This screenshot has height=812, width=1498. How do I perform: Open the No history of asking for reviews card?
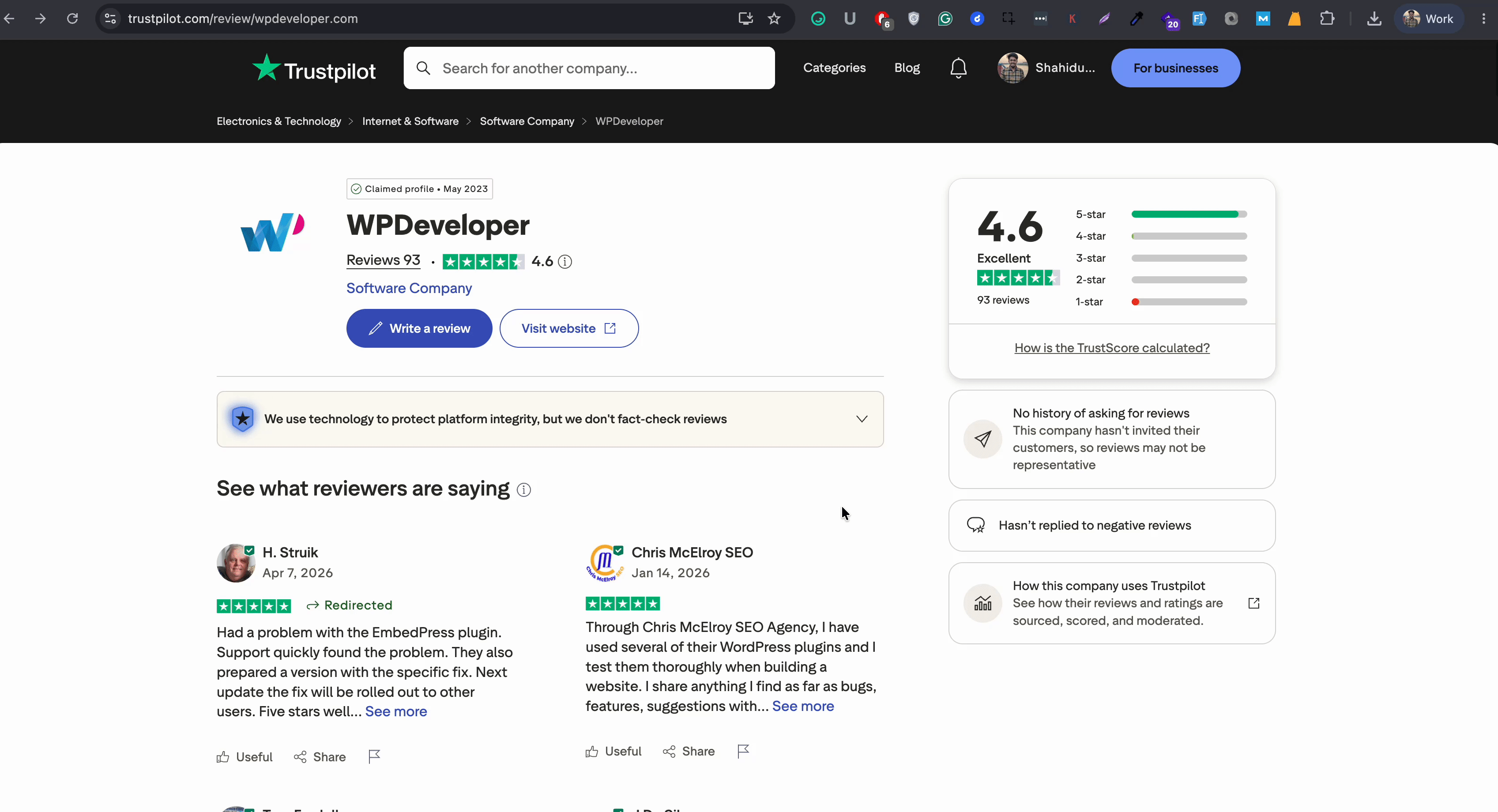click(1112, 439)
